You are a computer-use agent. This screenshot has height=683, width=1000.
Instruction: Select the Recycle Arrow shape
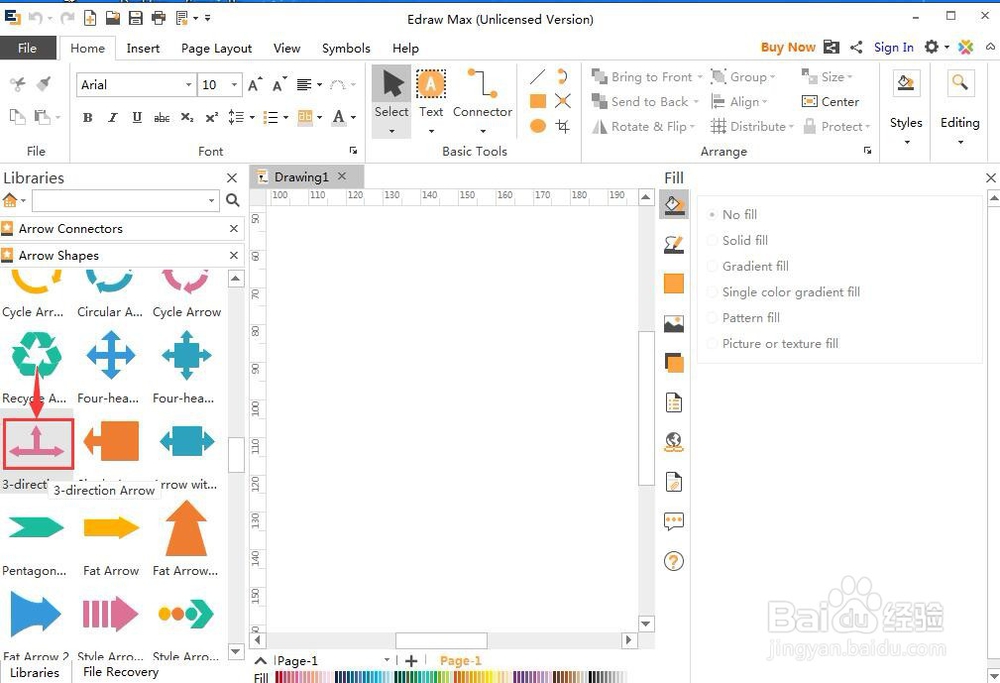pos(36,355)
